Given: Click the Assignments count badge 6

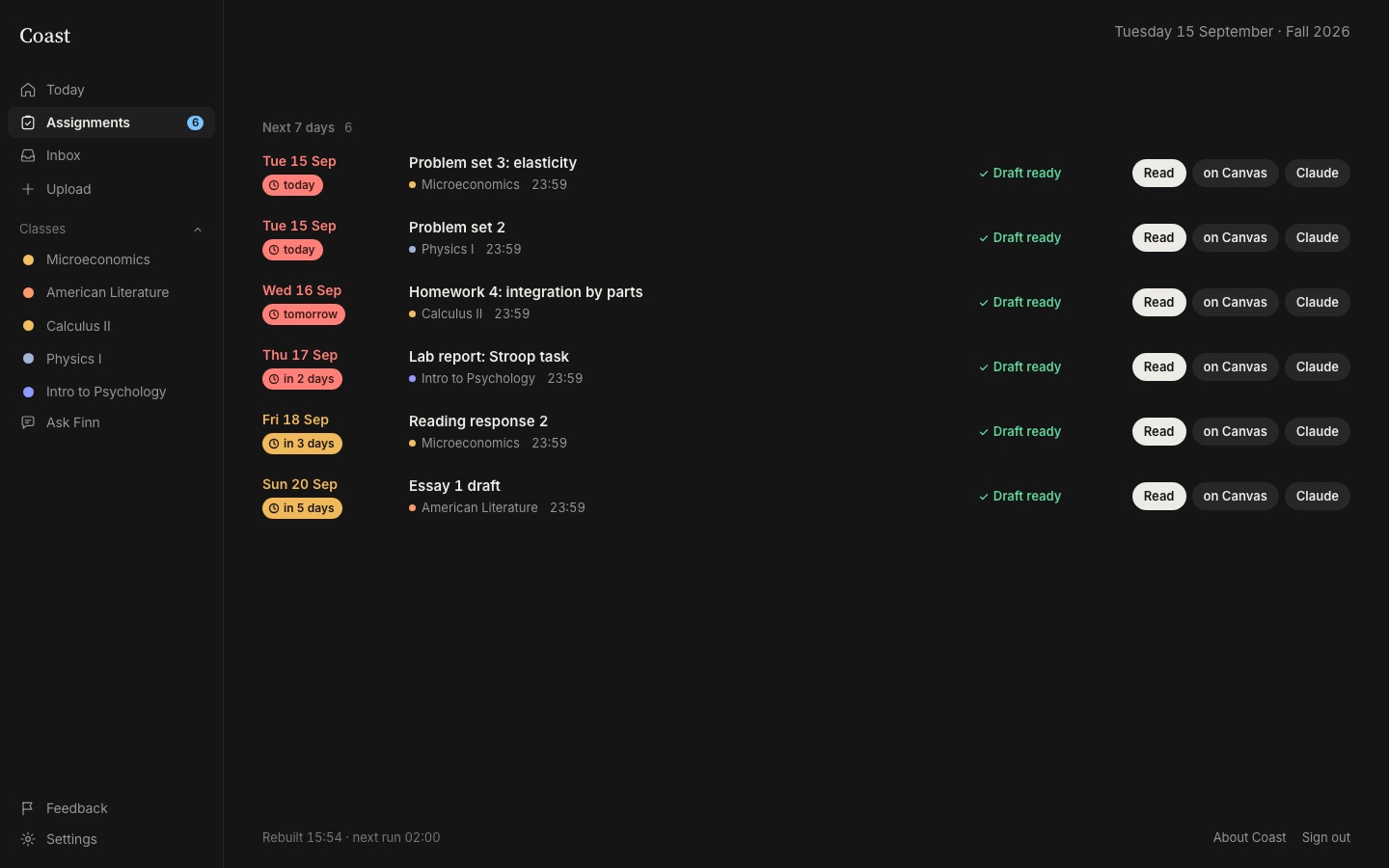Looking at the screenshot, I should coord(195,122).
